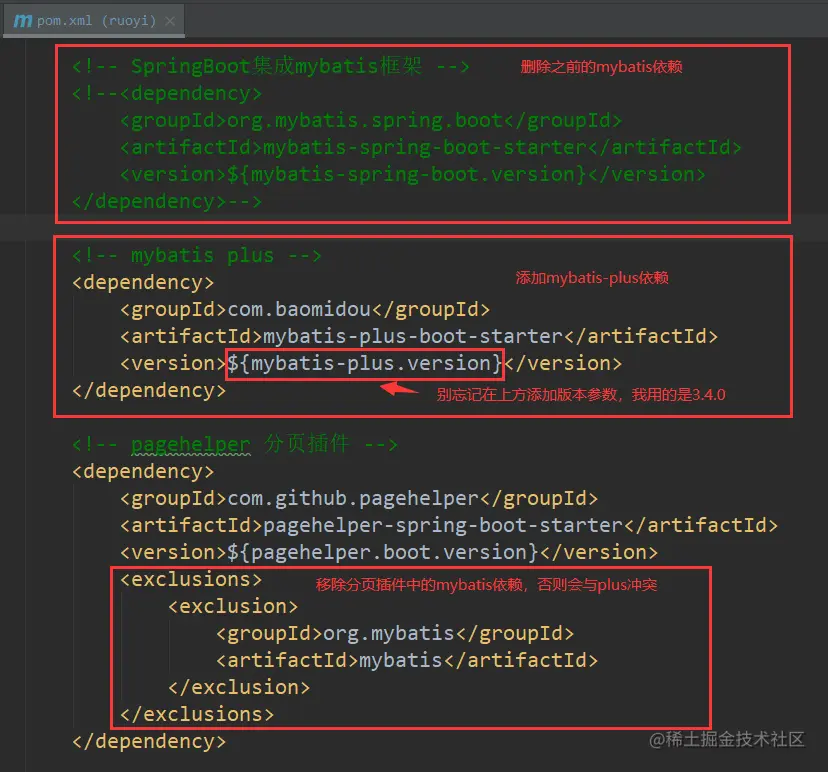The width and height of the screenshot is (828, 772).
Task: Click the ${pagehelper.boot.version} version line
Action: click(389, 552)
